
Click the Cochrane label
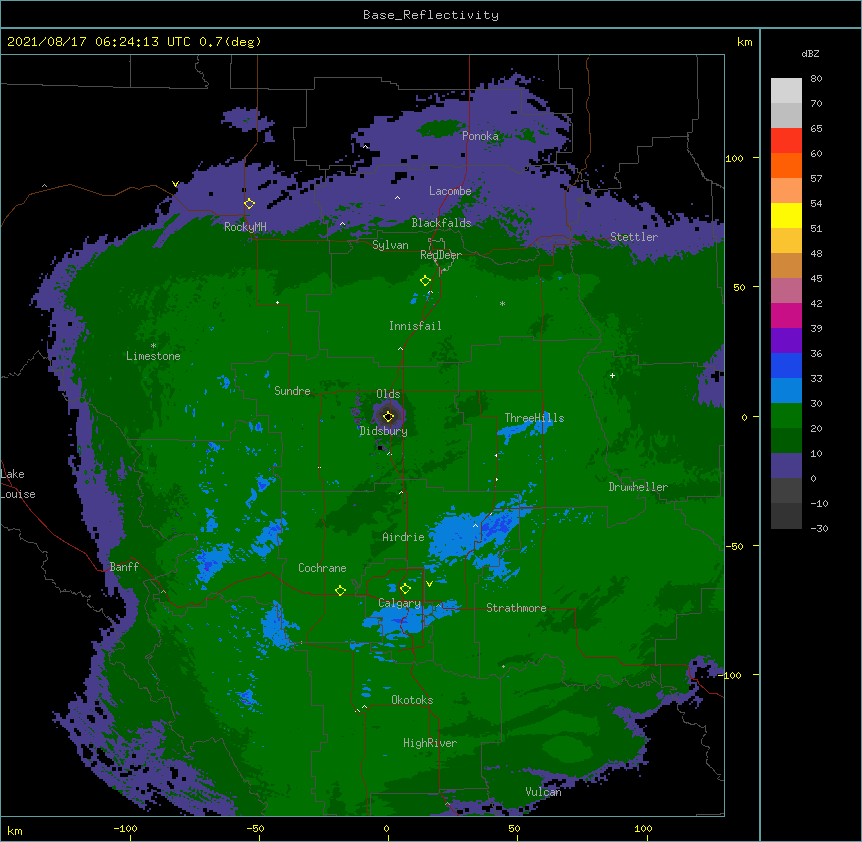[322, 568]
